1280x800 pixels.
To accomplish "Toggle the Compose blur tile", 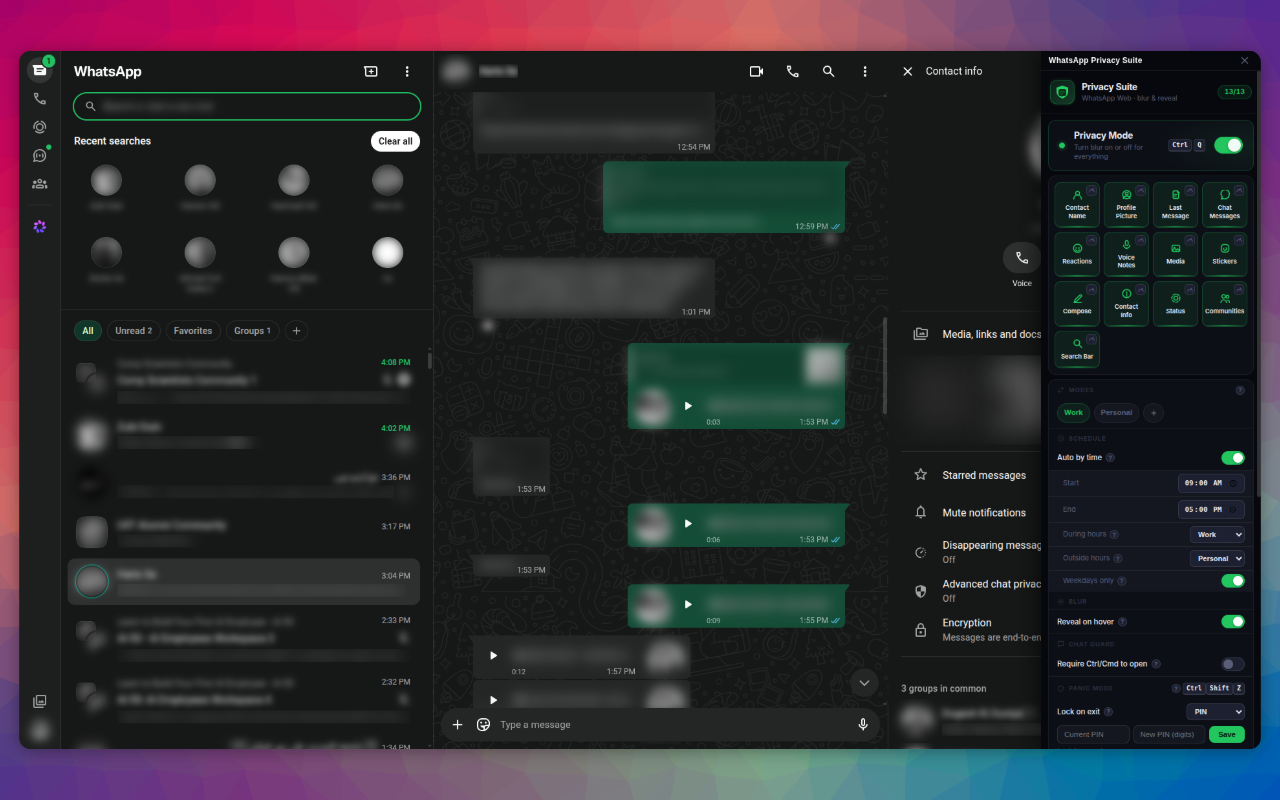I will [1077, 303].
